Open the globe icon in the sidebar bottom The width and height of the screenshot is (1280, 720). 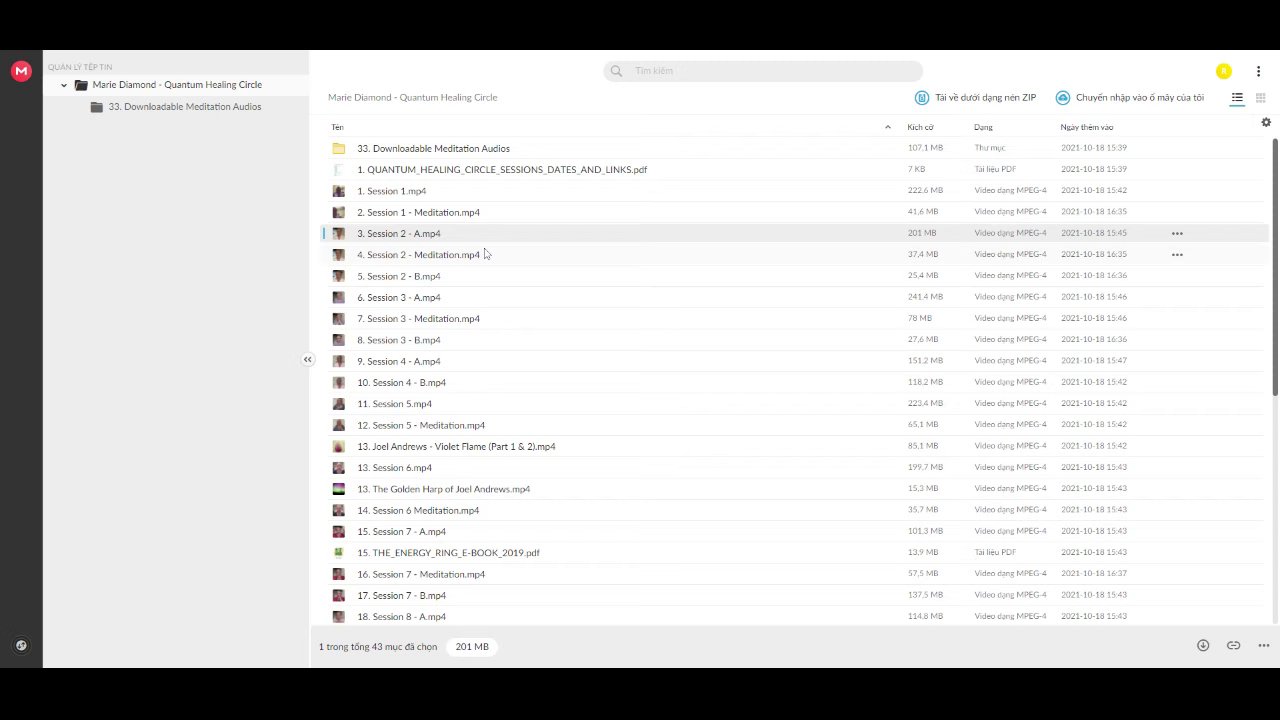(x=21, y=646)
